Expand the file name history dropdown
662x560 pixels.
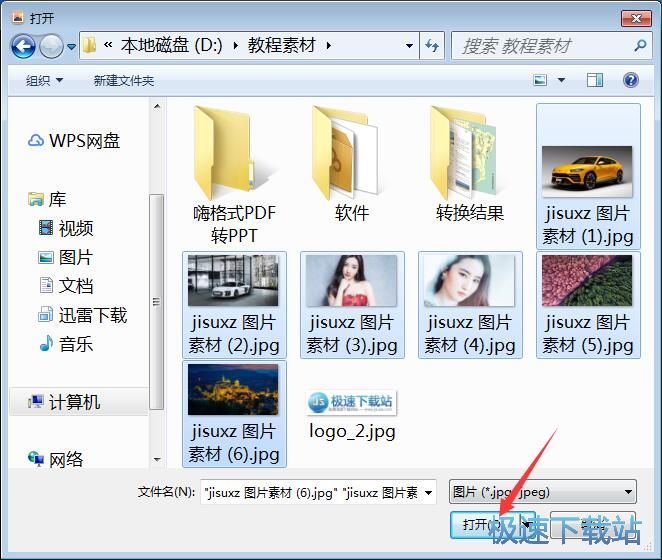428,492
